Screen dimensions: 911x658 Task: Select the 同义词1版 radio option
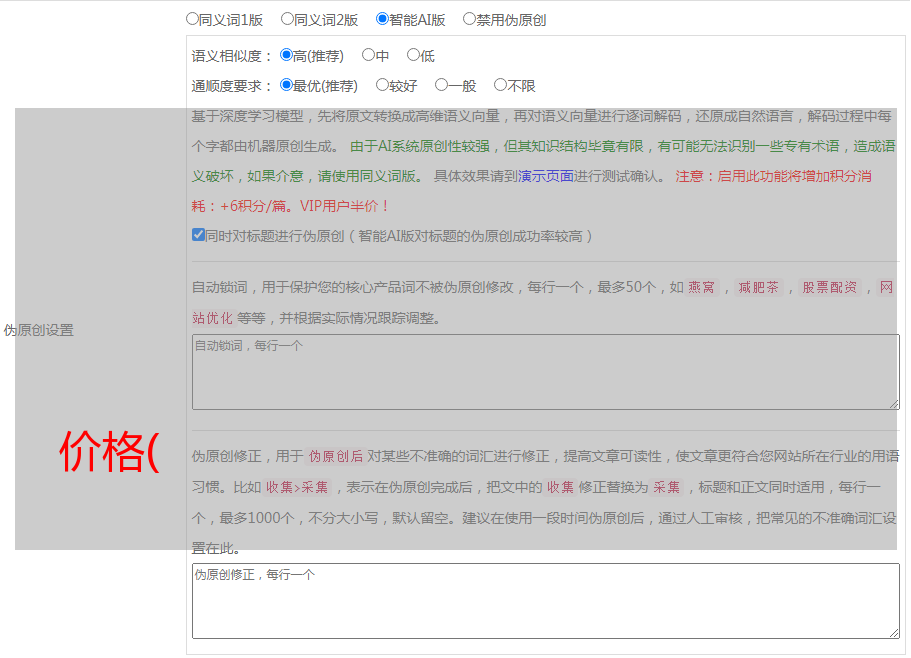(193, 19)
